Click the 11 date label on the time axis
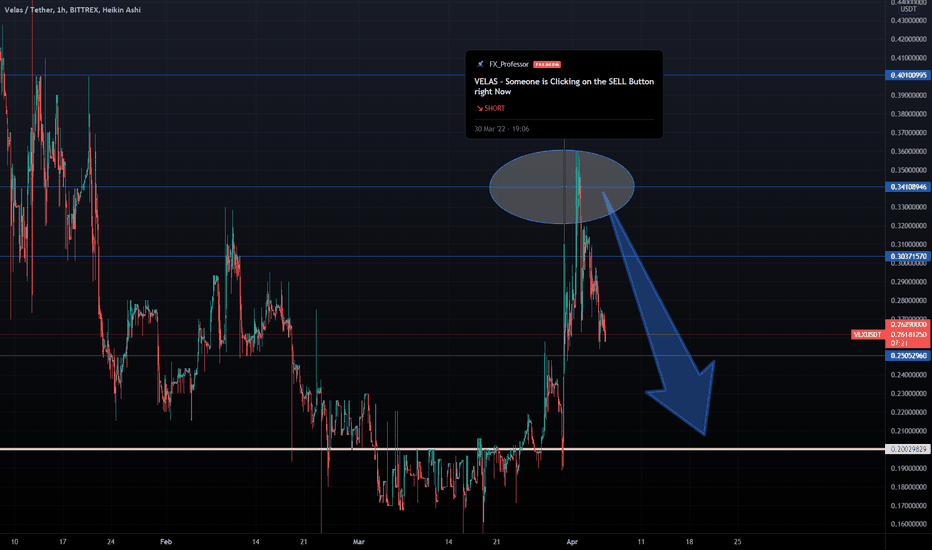The height and width of the screenshot is (550, 932). pyautogui.click(x=641, y=542)
